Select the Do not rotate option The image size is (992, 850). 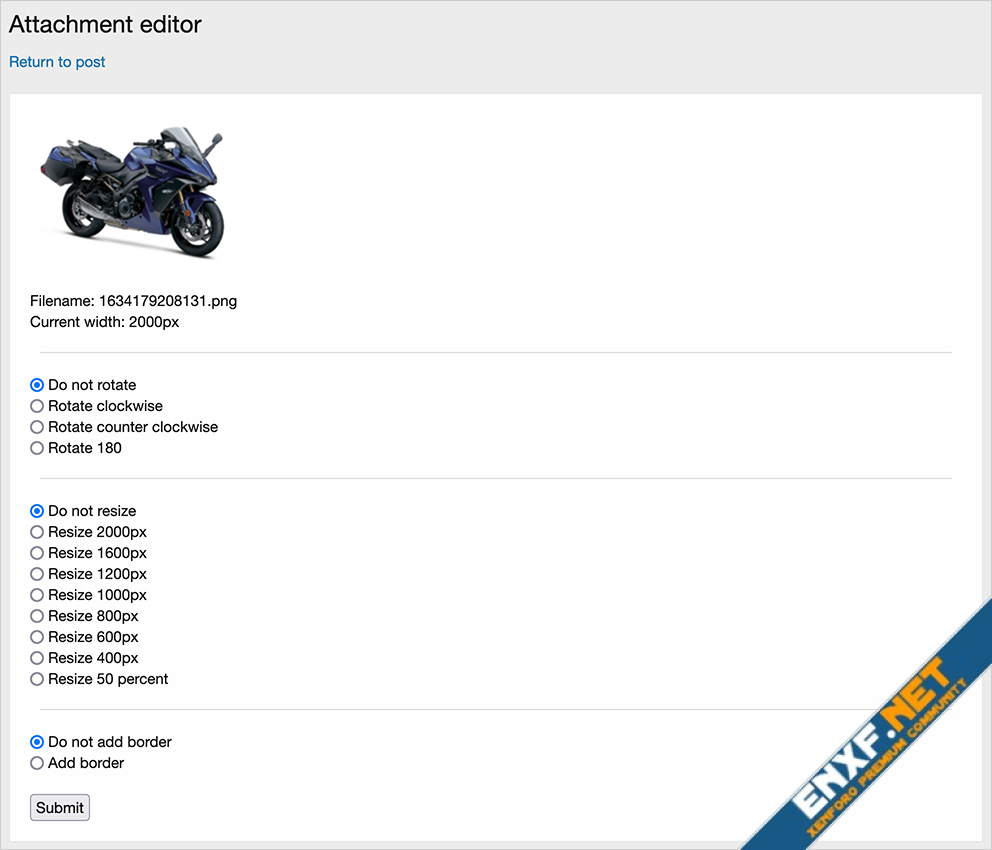pos(37,385)
